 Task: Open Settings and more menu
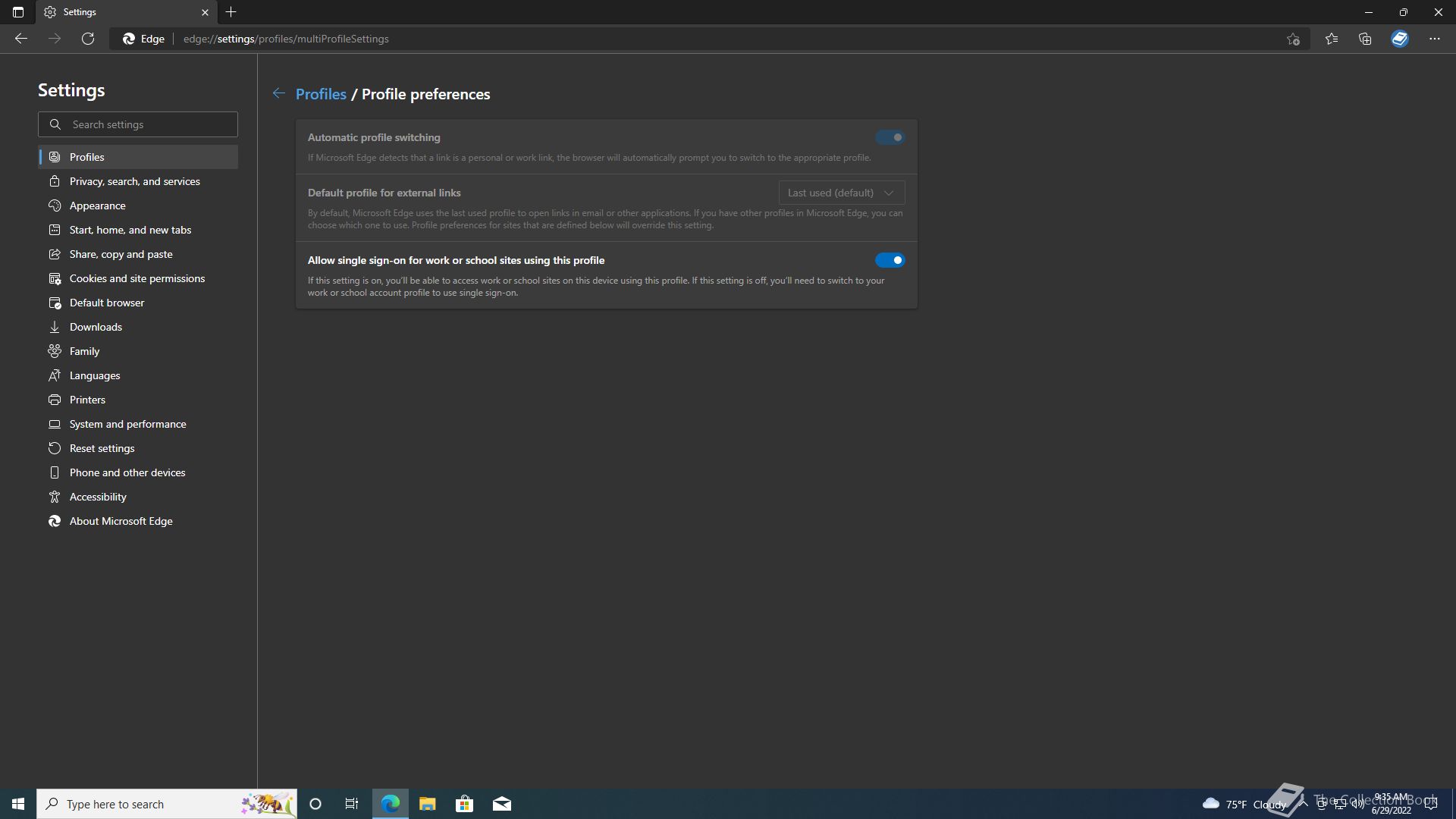pyautogui.click(x=1435, y=39)
